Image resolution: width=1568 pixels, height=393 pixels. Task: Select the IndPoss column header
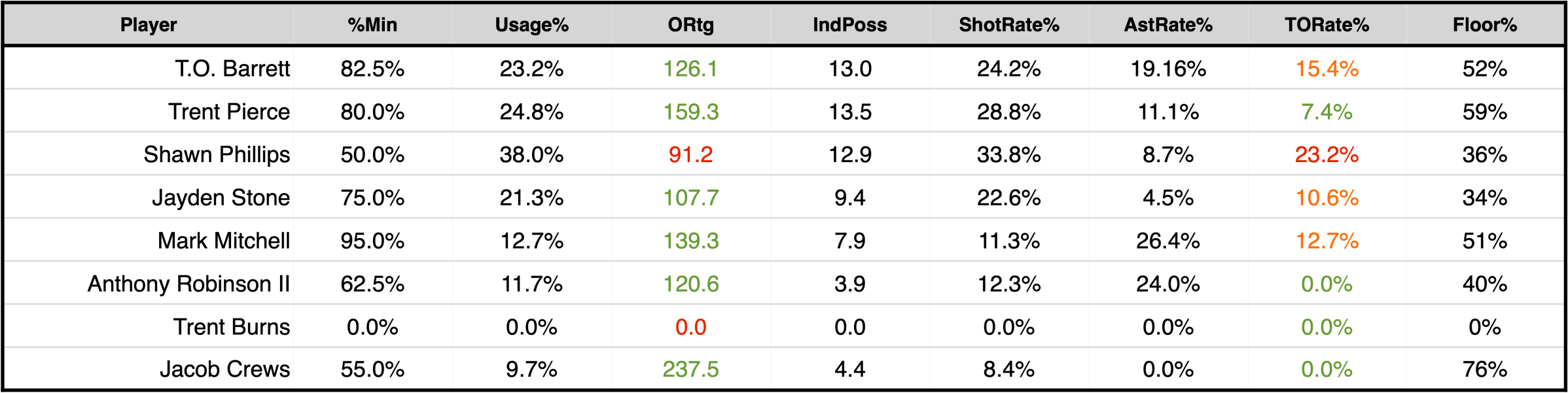[x=849, y=25]
